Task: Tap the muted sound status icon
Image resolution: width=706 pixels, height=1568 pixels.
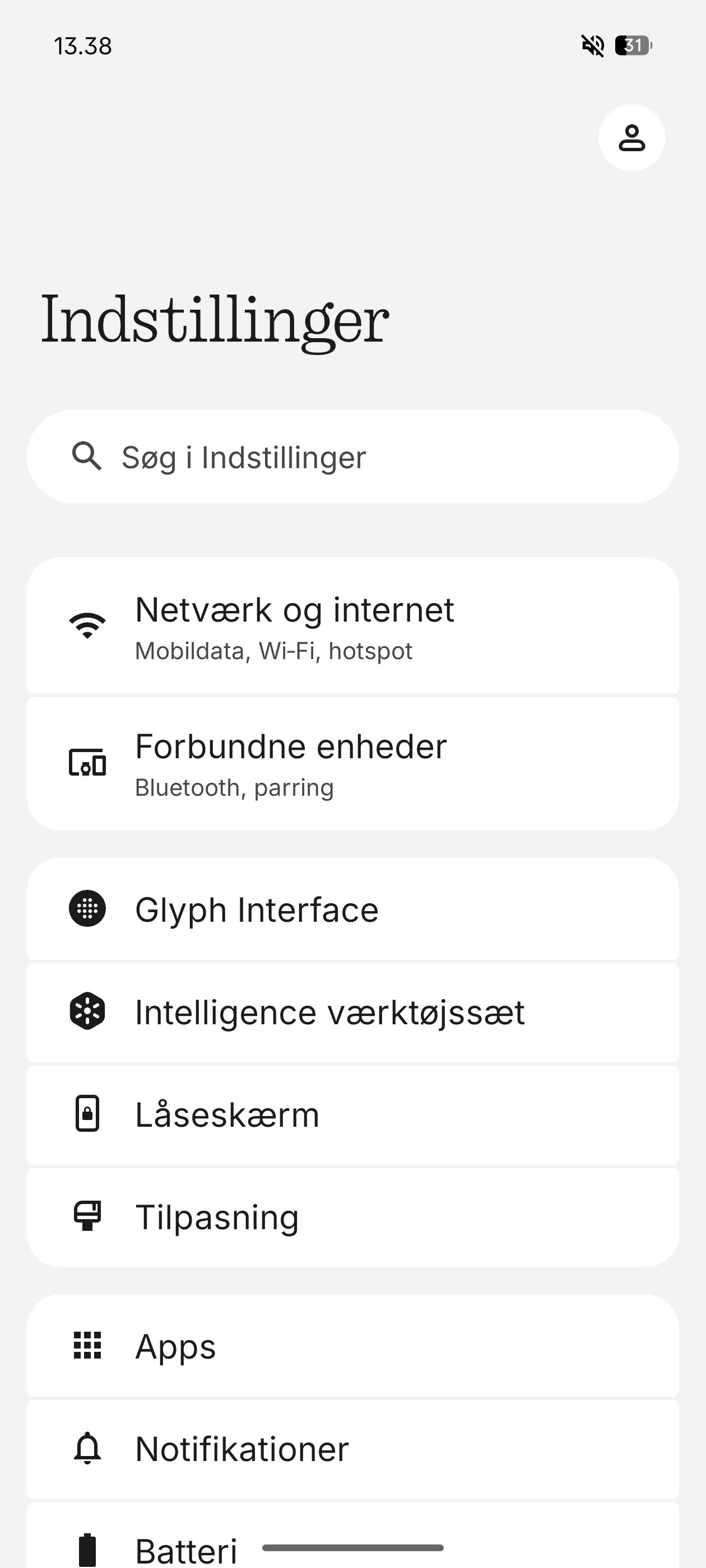Action: (592, 45)
